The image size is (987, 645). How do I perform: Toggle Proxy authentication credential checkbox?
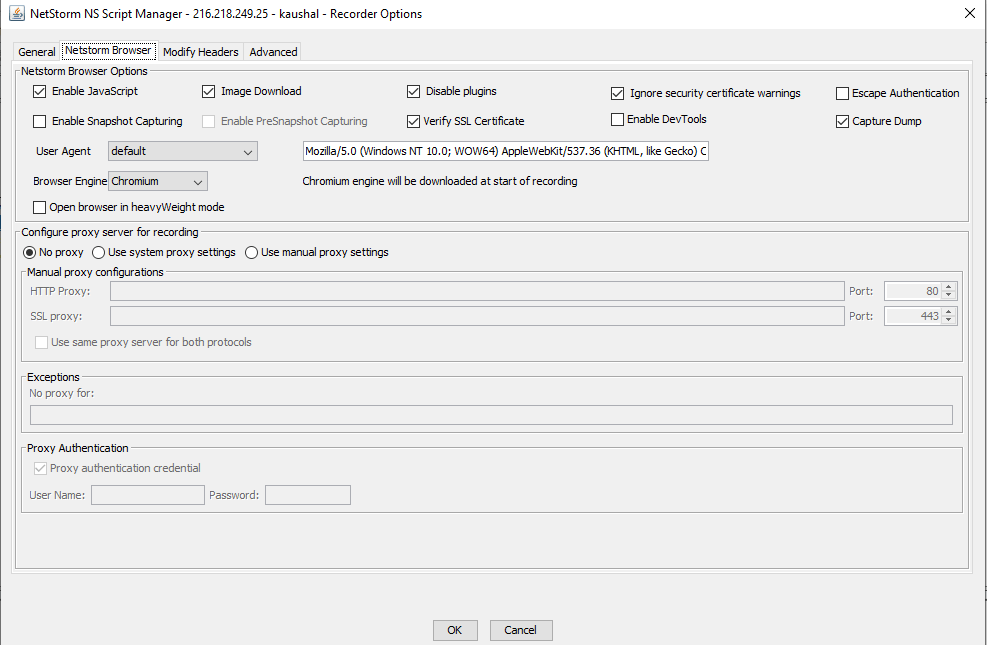40,468
